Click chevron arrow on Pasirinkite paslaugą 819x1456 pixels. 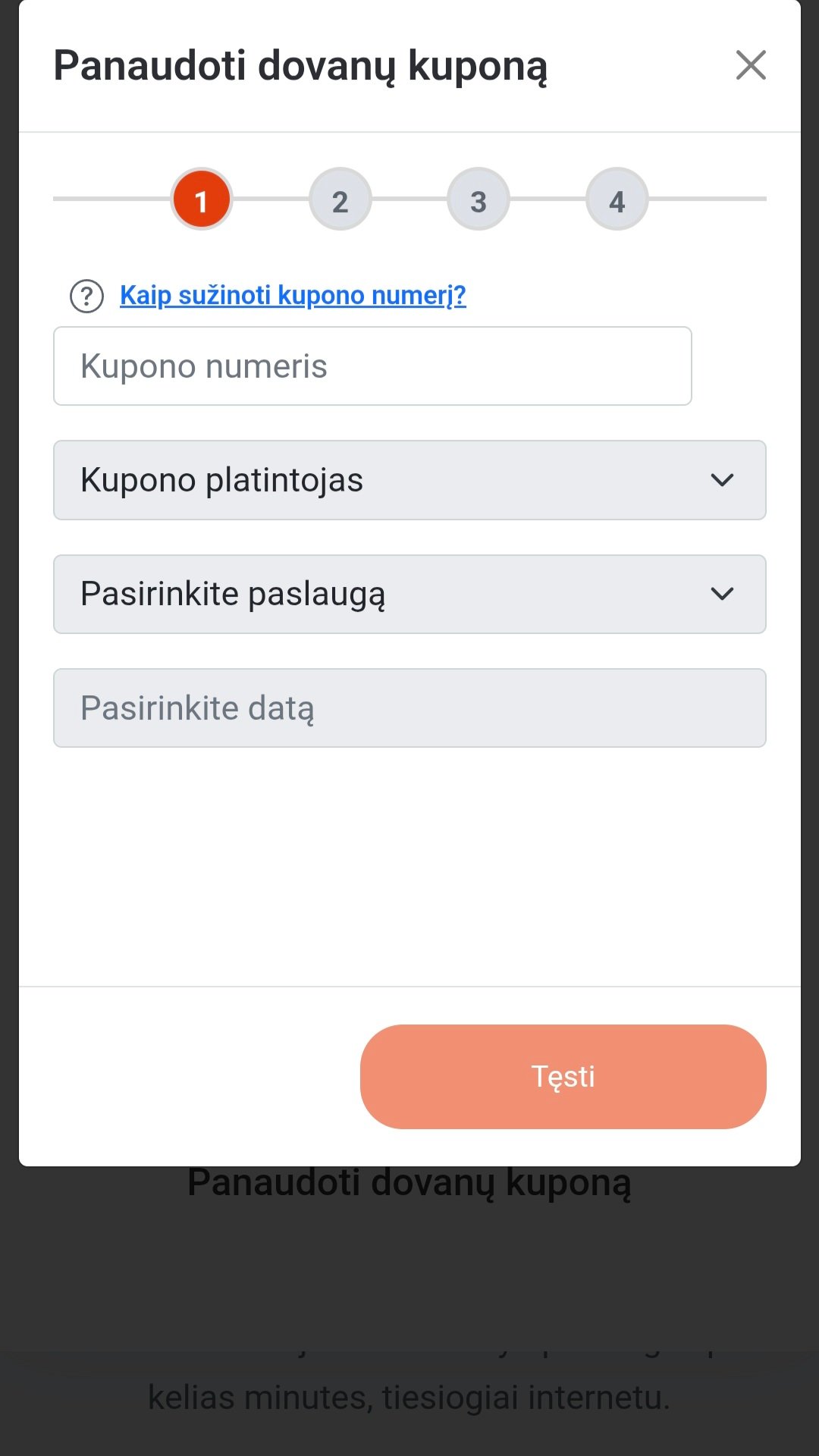(x=722, y=594)
